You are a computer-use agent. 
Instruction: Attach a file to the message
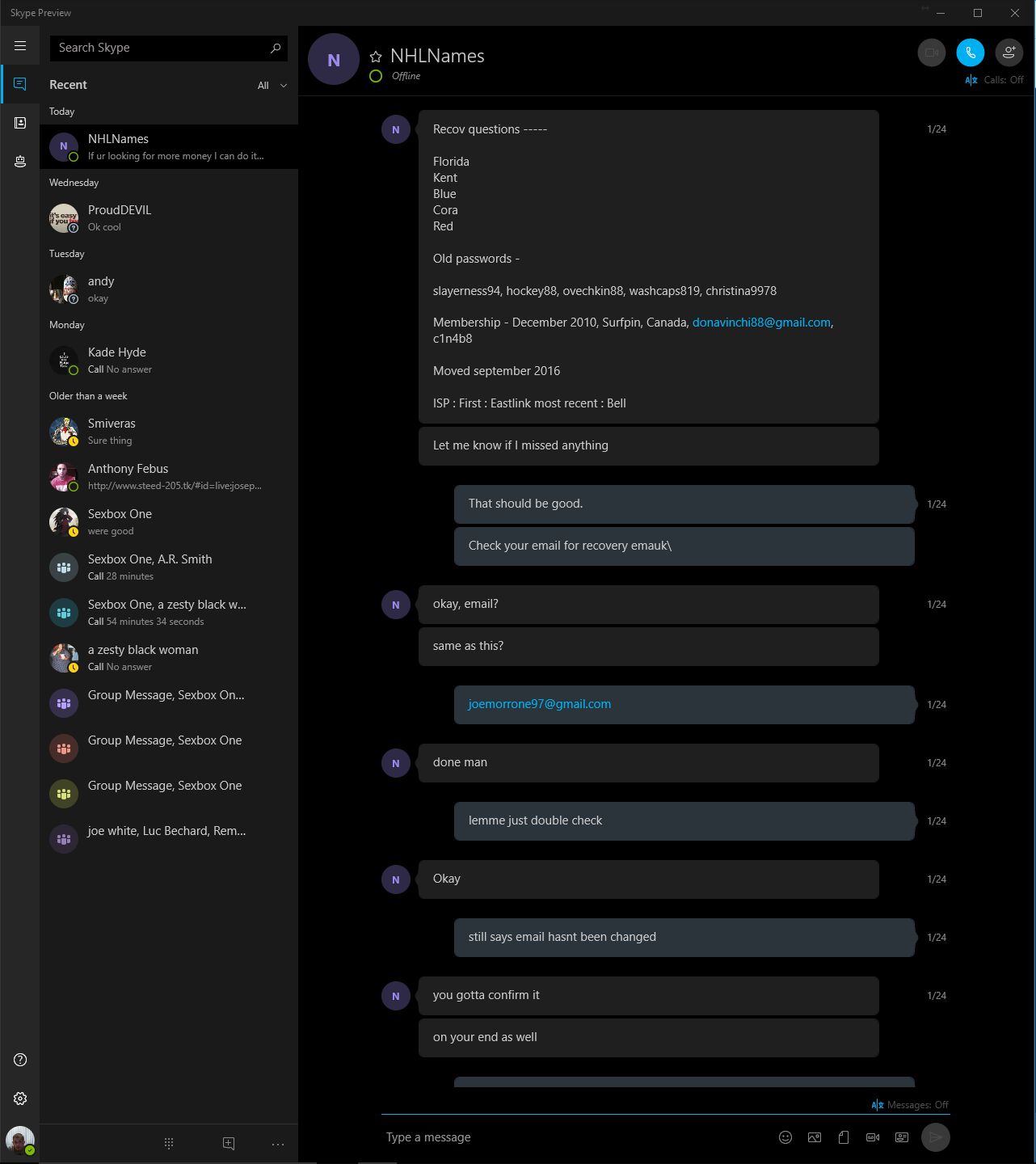(844, 1137)
